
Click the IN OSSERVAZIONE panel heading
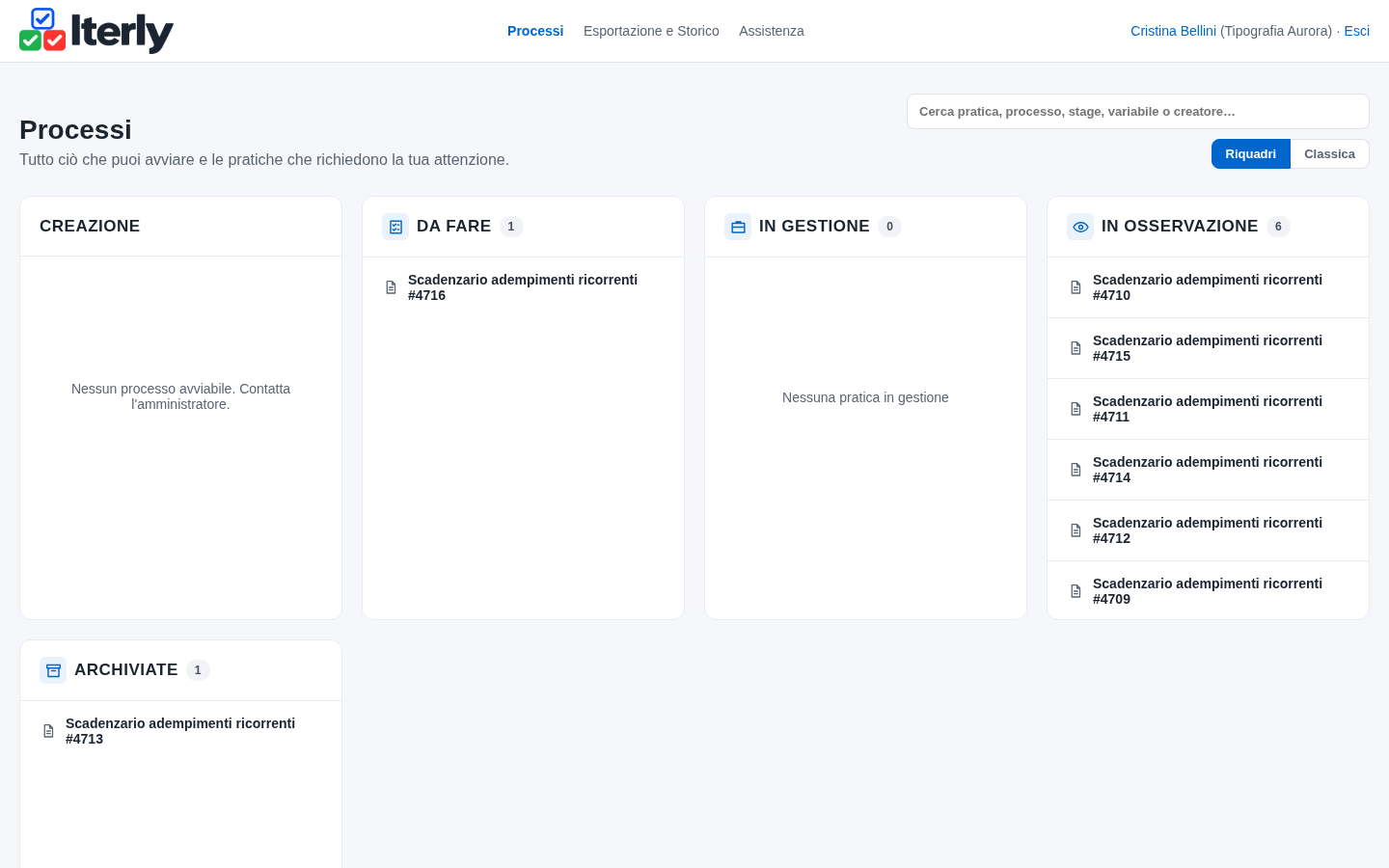point(1180,226)
